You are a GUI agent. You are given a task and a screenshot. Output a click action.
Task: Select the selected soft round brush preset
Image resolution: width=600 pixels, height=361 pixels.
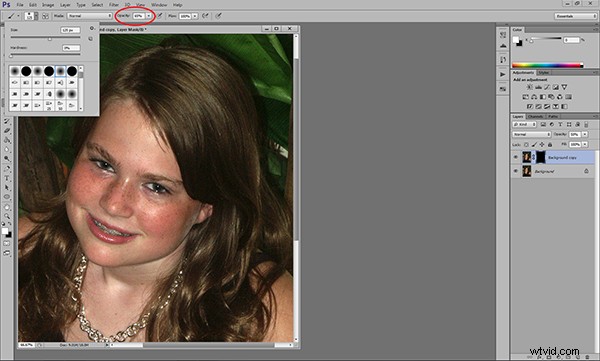coord(60,71)
